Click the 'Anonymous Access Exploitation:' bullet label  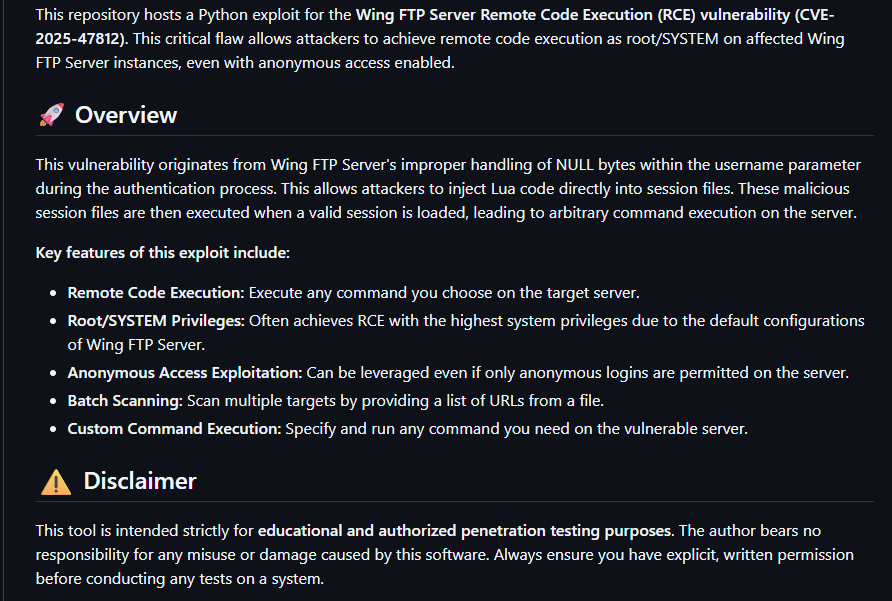[184, 373]
